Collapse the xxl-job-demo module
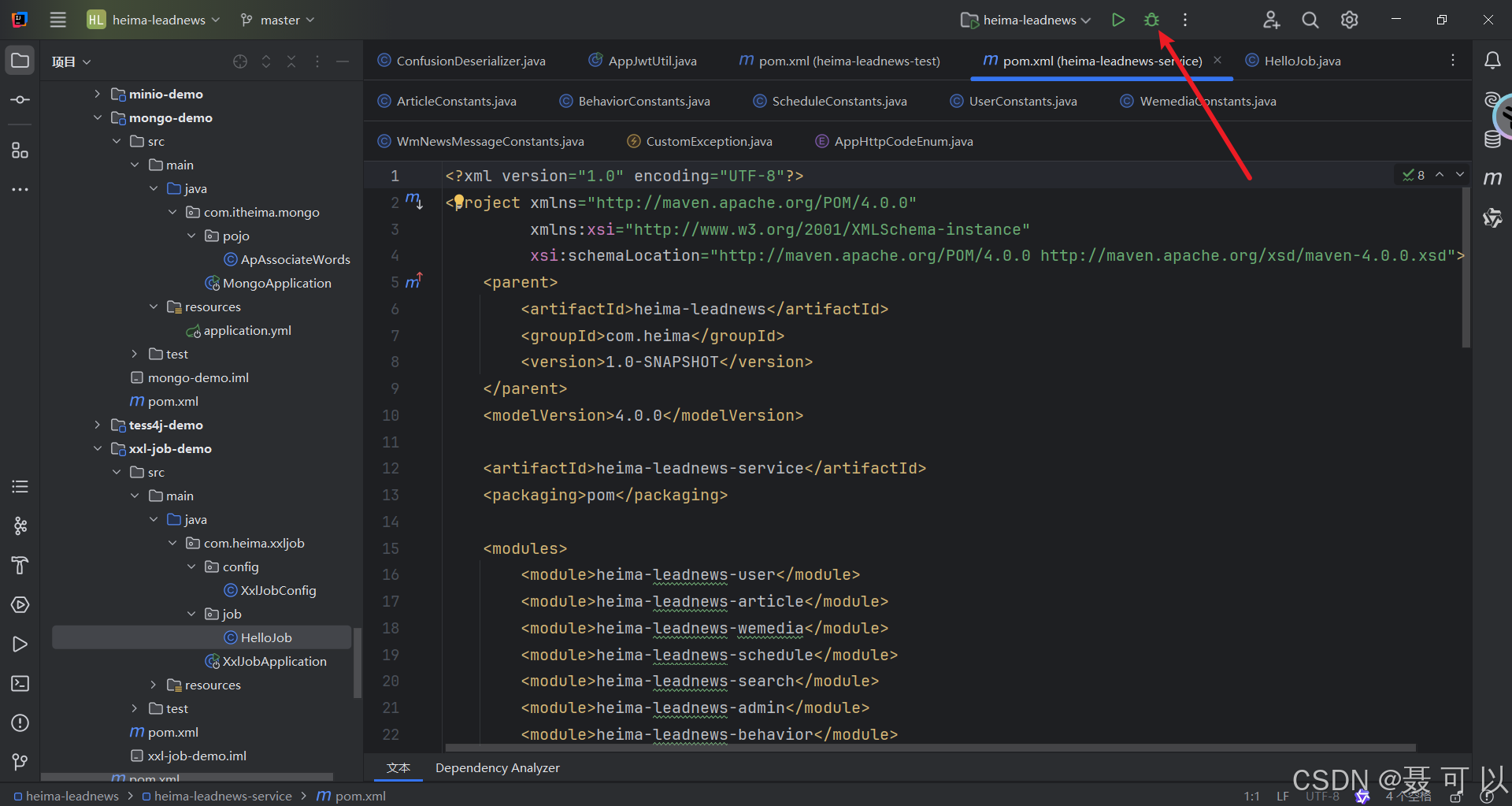 [x=97, y=448]
